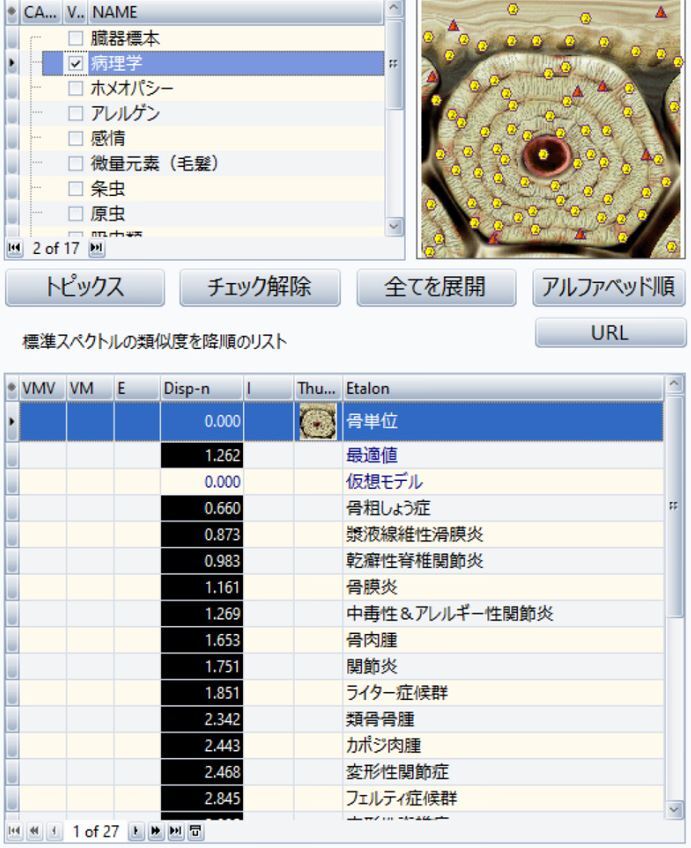Click the チェック解除 button
The height and width of the screenshot is (848, 691).
[x=260, y=287]
